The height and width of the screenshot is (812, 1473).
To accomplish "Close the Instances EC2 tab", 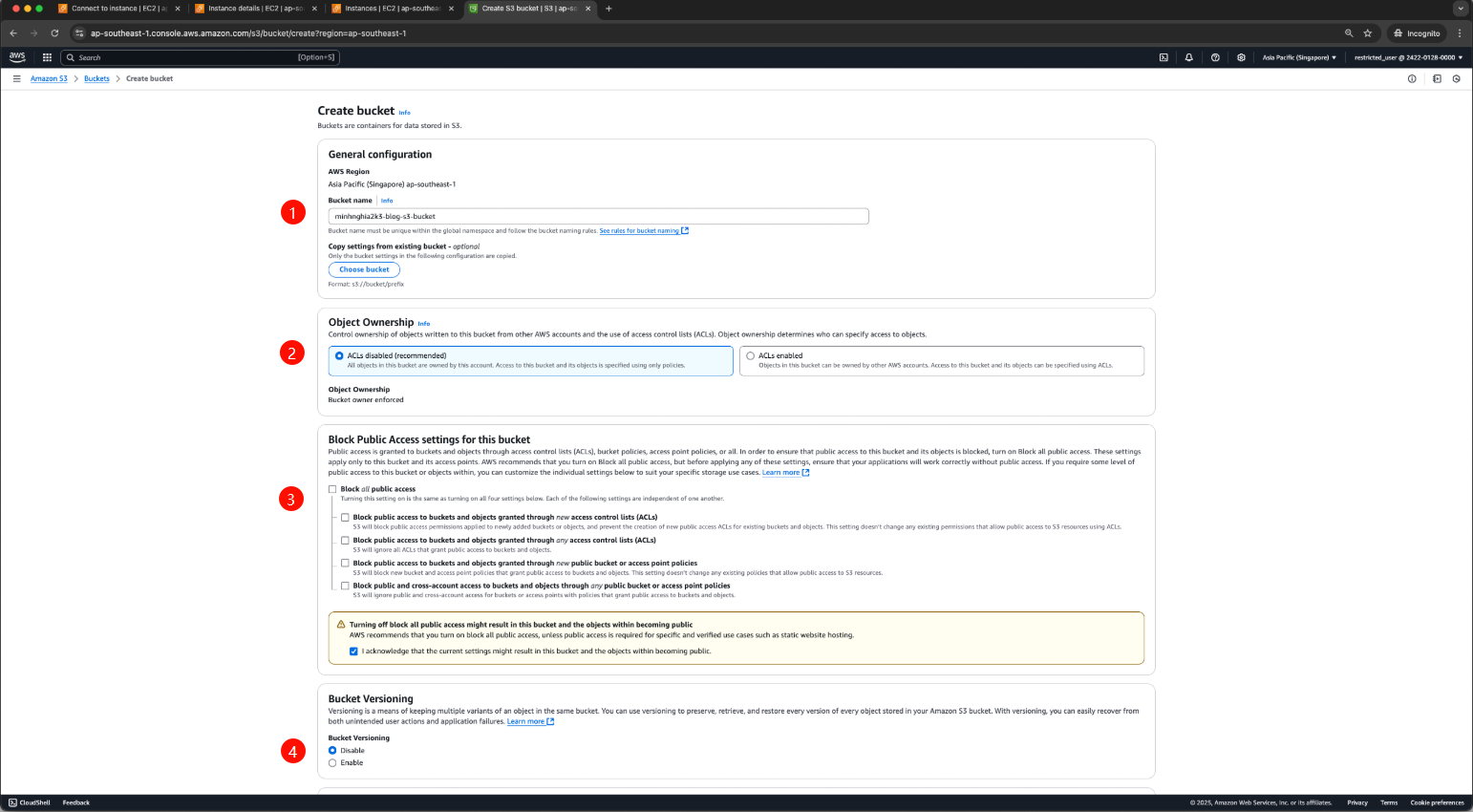I will [451, 9].
